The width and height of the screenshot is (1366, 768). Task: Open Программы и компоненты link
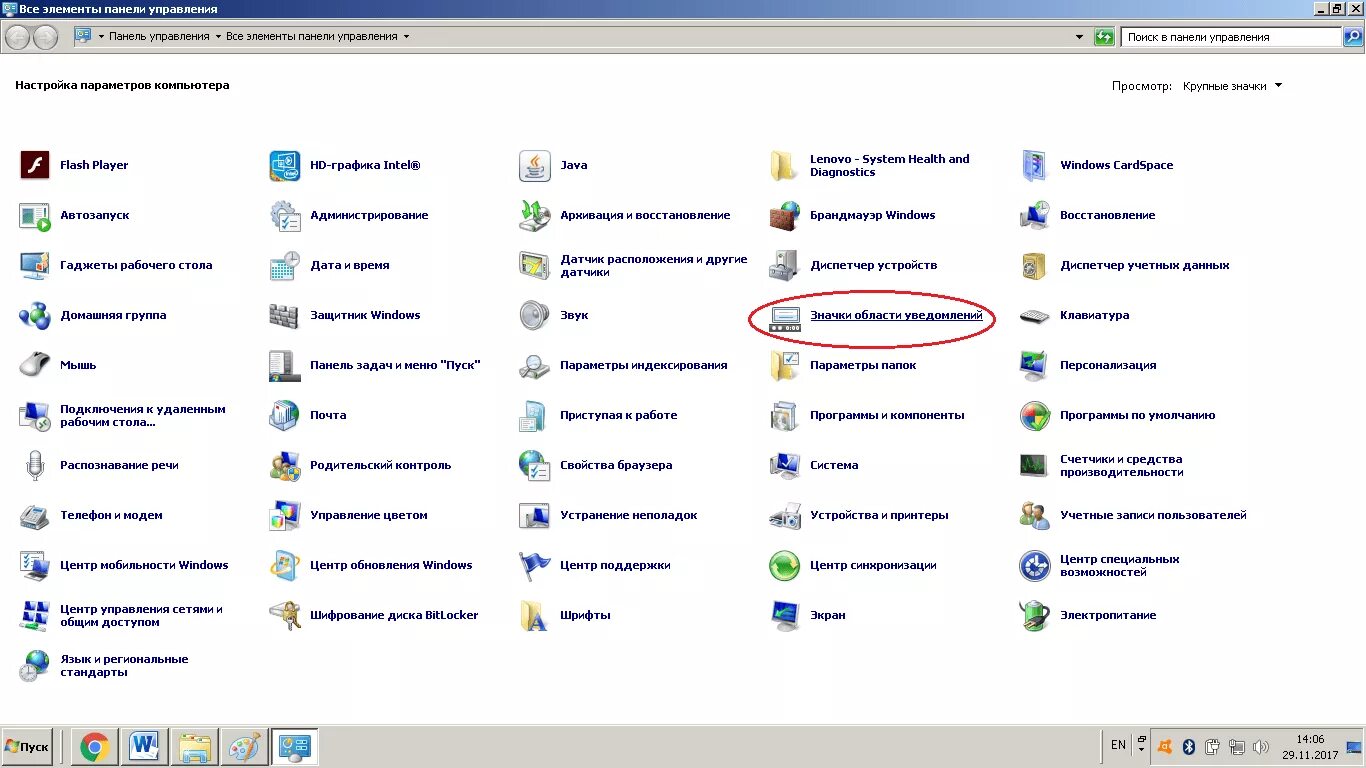coord(887,415)
